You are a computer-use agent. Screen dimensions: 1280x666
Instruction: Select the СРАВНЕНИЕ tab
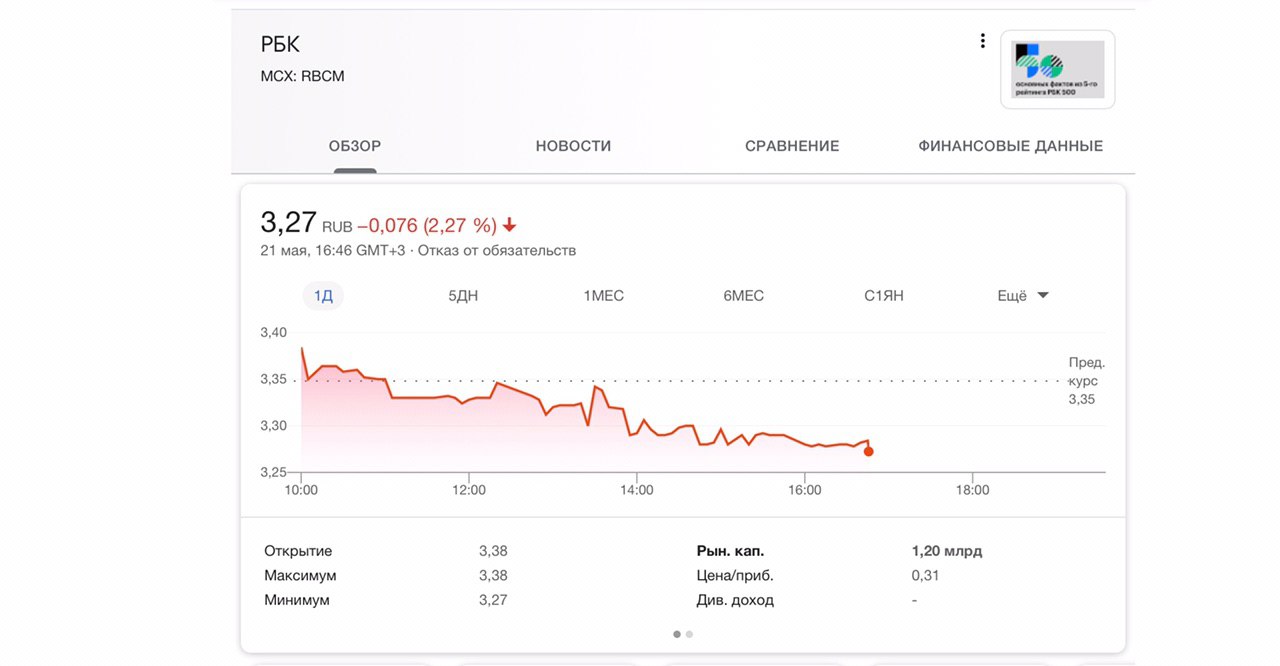pyautogui.click(x=792, y=146)
